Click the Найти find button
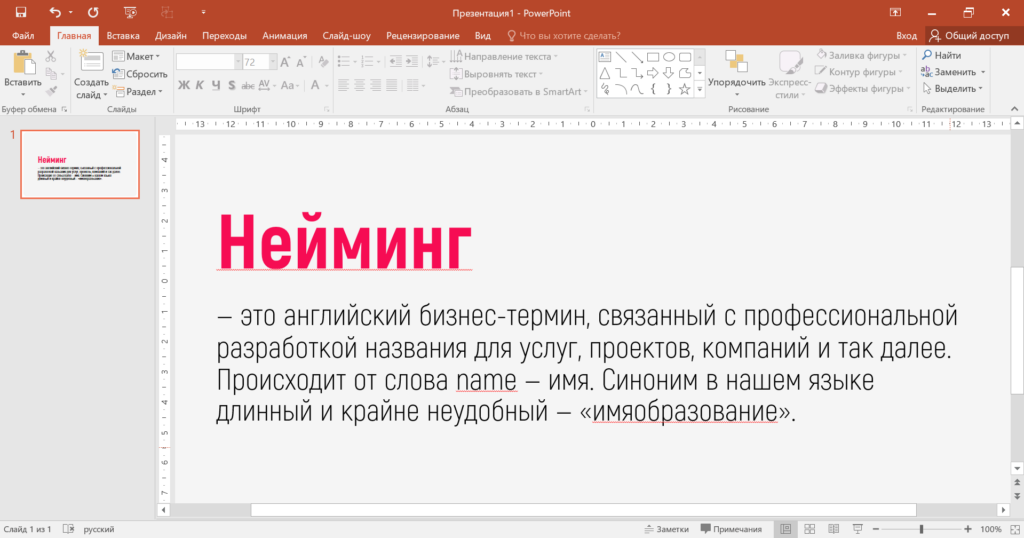The image size is (1024, 538). 941,55
